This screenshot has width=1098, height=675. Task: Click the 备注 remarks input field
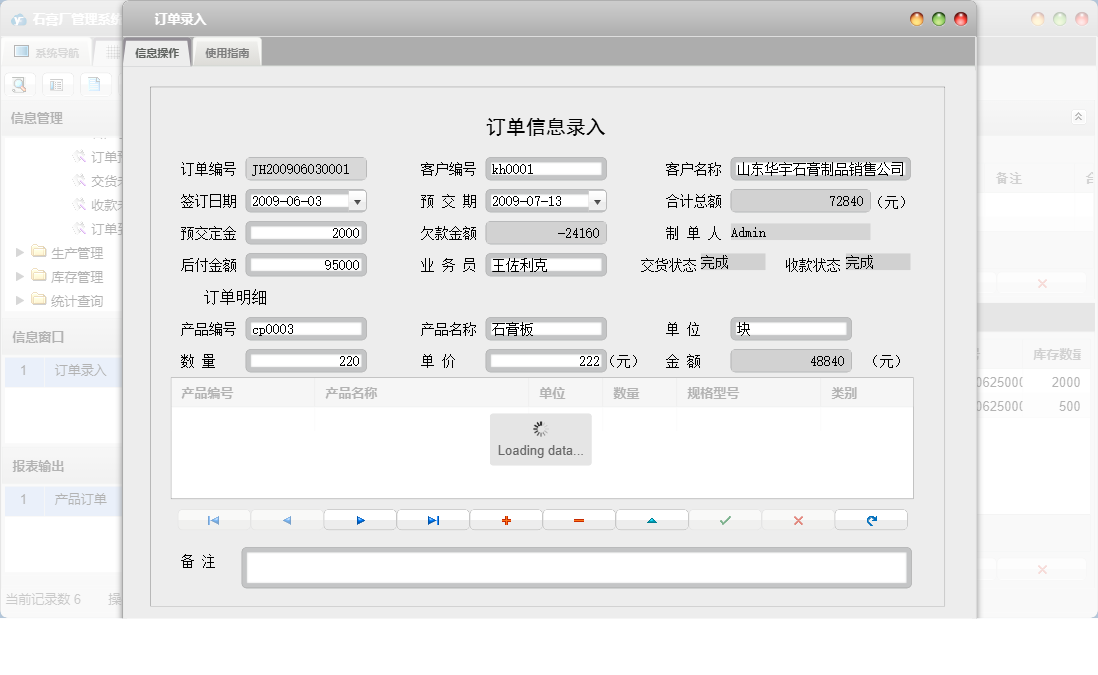(578, 566)
